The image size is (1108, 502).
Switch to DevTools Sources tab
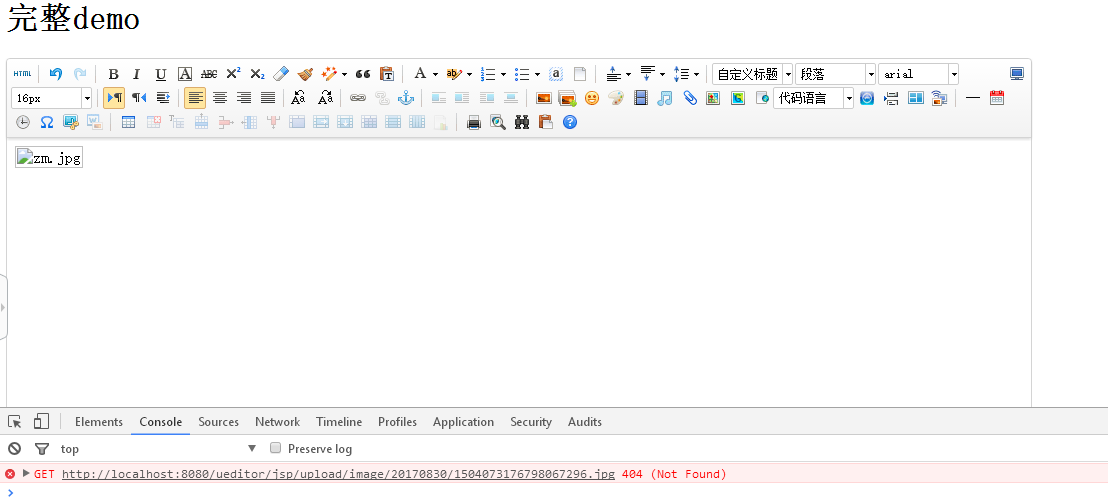(x=218, y=421)
